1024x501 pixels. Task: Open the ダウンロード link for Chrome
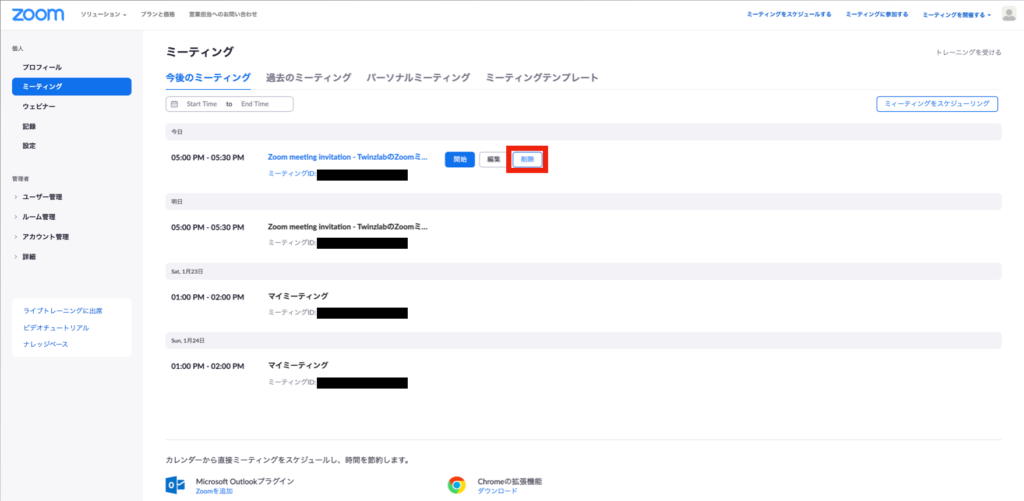click(x=498, y=491)
